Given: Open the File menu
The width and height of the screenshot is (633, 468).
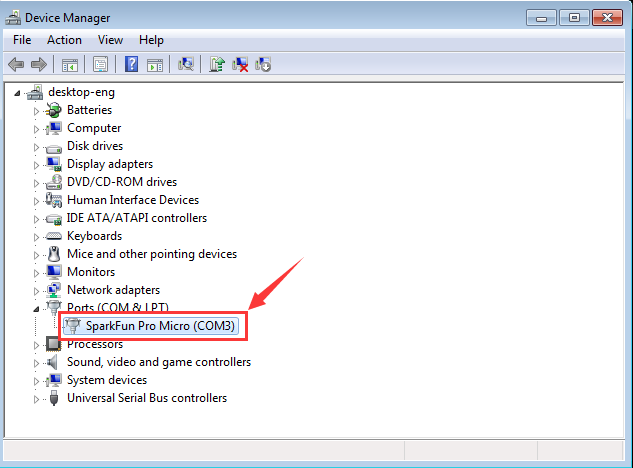Looking at the screenshot, I should click(x=22, y=40).
